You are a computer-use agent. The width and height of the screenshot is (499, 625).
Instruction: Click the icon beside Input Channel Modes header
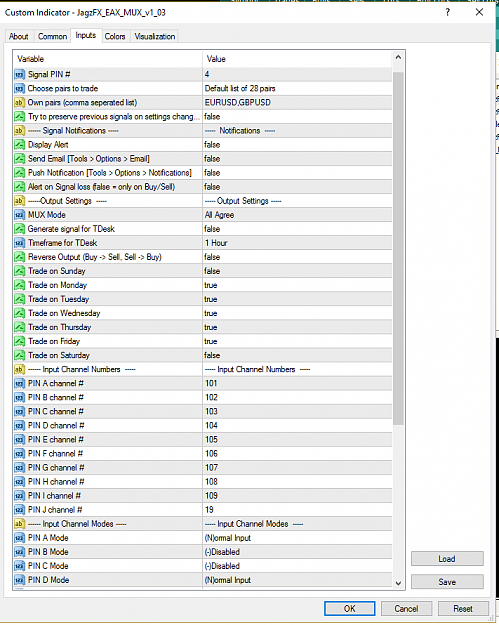tap(20, 524)
